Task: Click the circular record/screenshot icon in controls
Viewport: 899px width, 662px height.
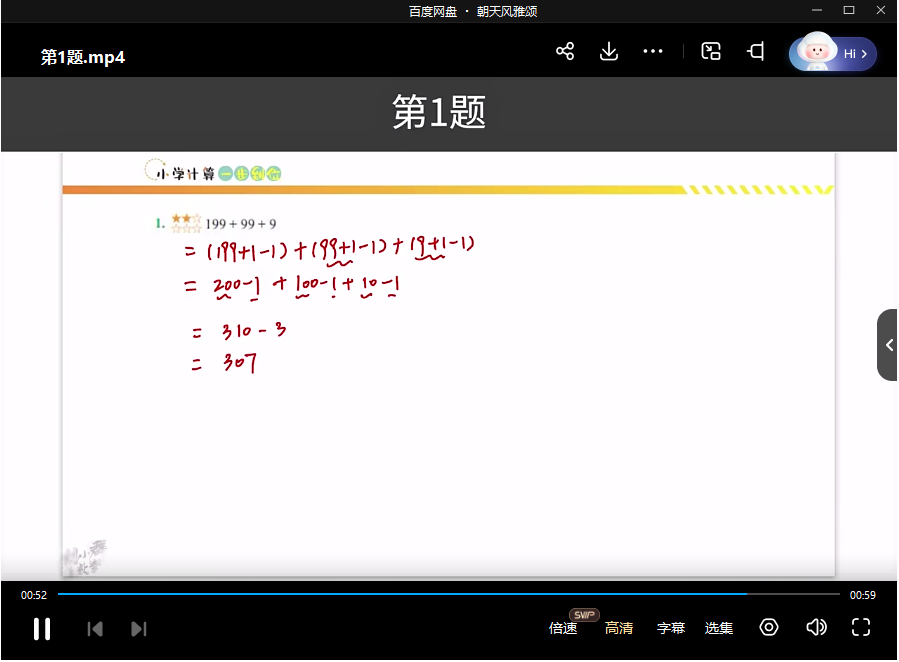Action: [769, 628]
